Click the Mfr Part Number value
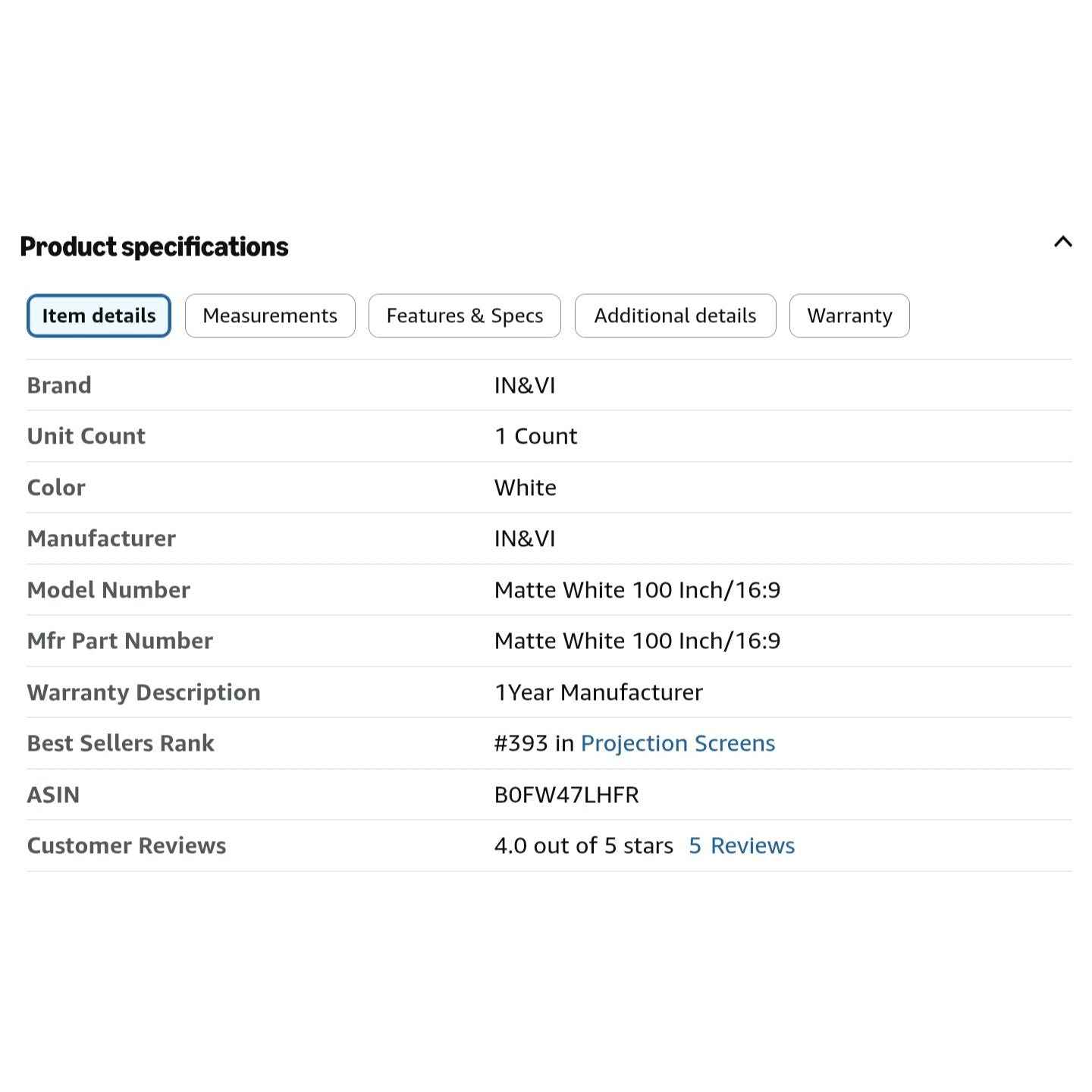 point(637,641)
